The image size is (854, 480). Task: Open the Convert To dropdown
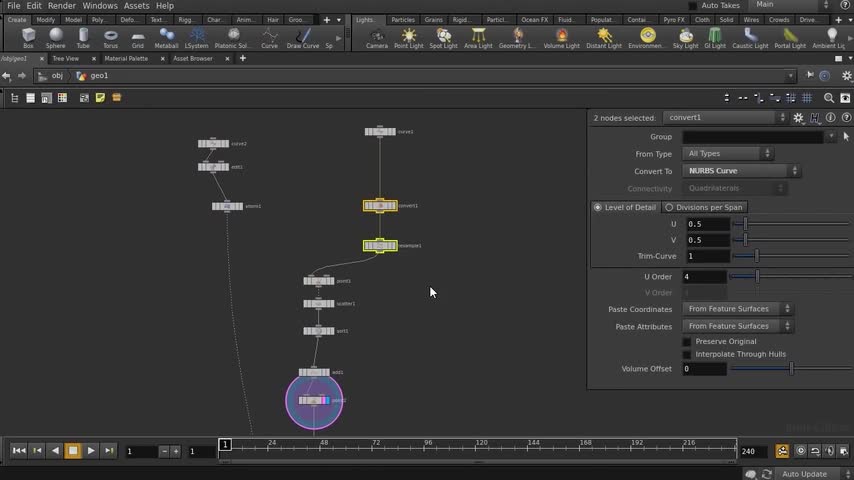[x=742, y=171]
